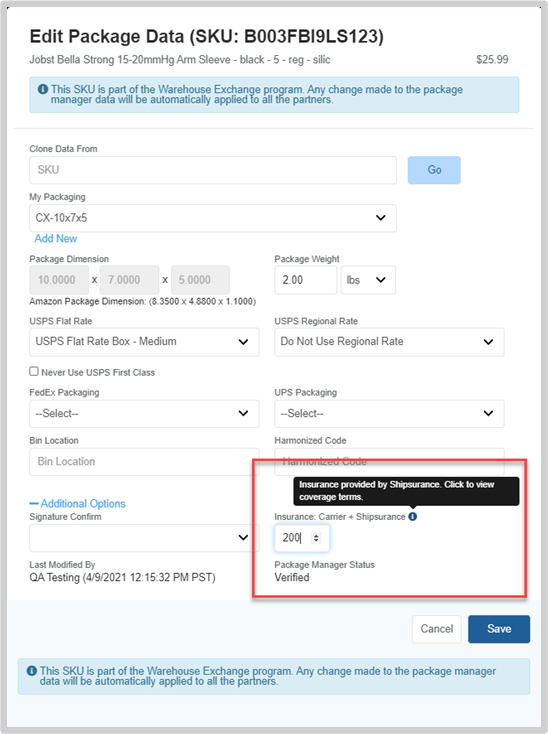This screenshot has height=734, width=548.
Task: Click the info icon in top Warehouse Exchange banner
Action: point(43,88)
